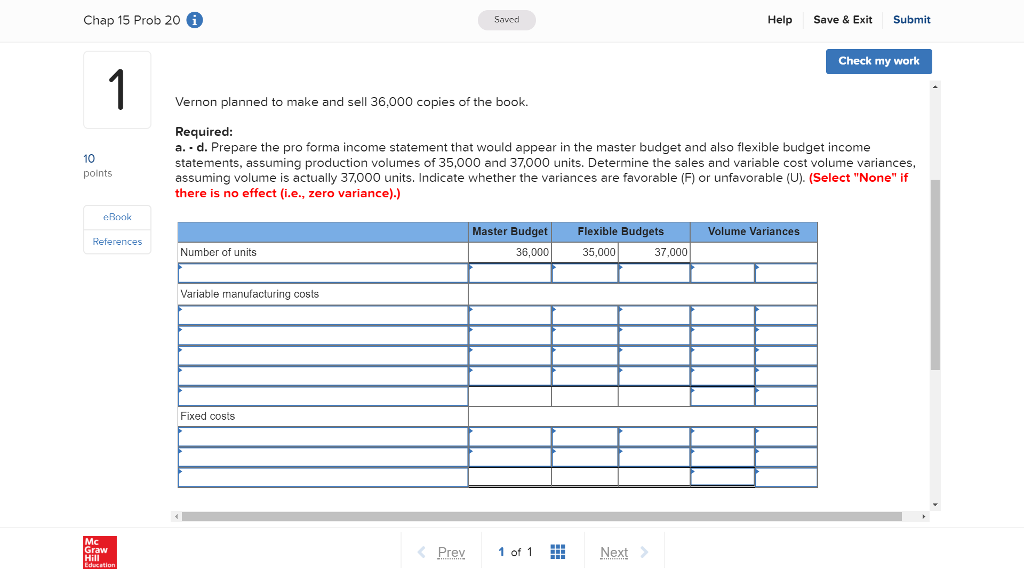Open a dropdown in Variable manufacturing costs section

[322, 313]
